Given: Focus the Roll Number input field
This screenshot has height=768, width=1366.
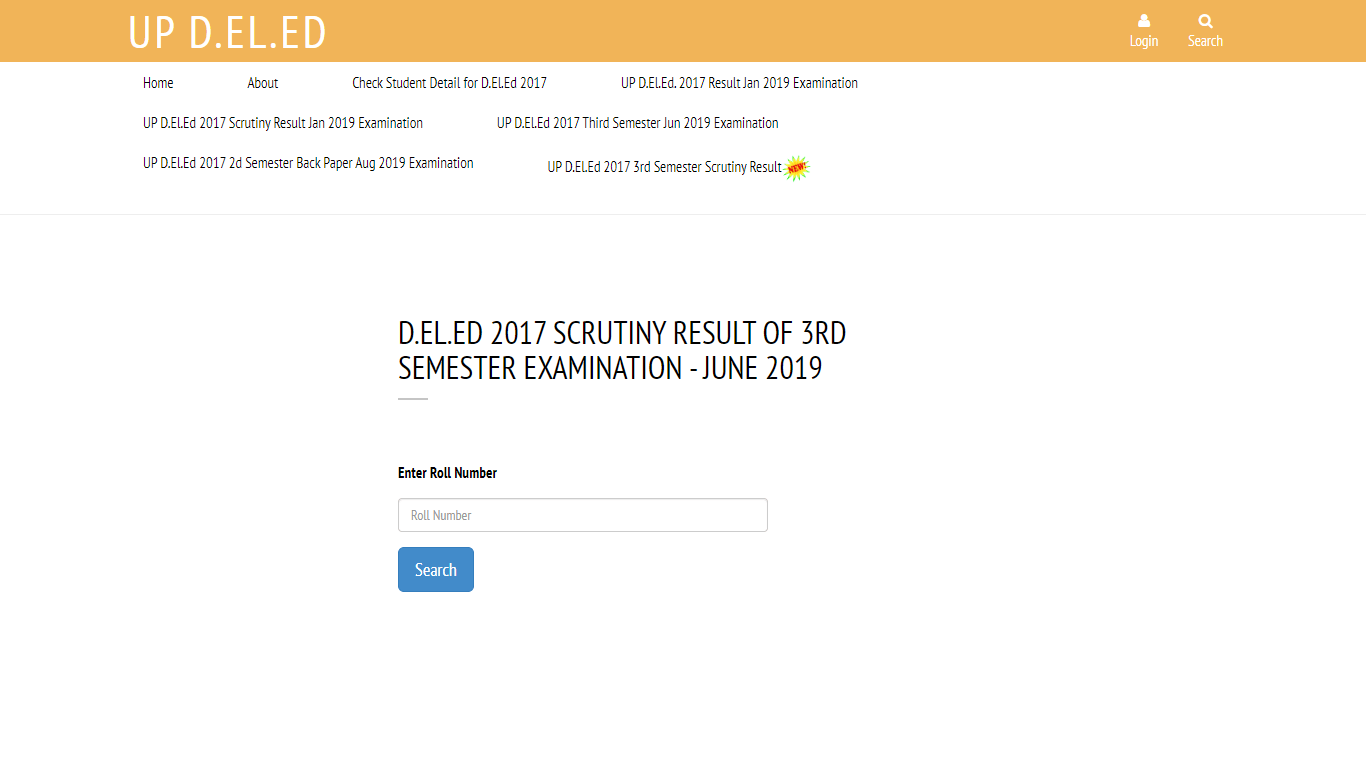Looking at the screenshot, I should click(582, 515).
